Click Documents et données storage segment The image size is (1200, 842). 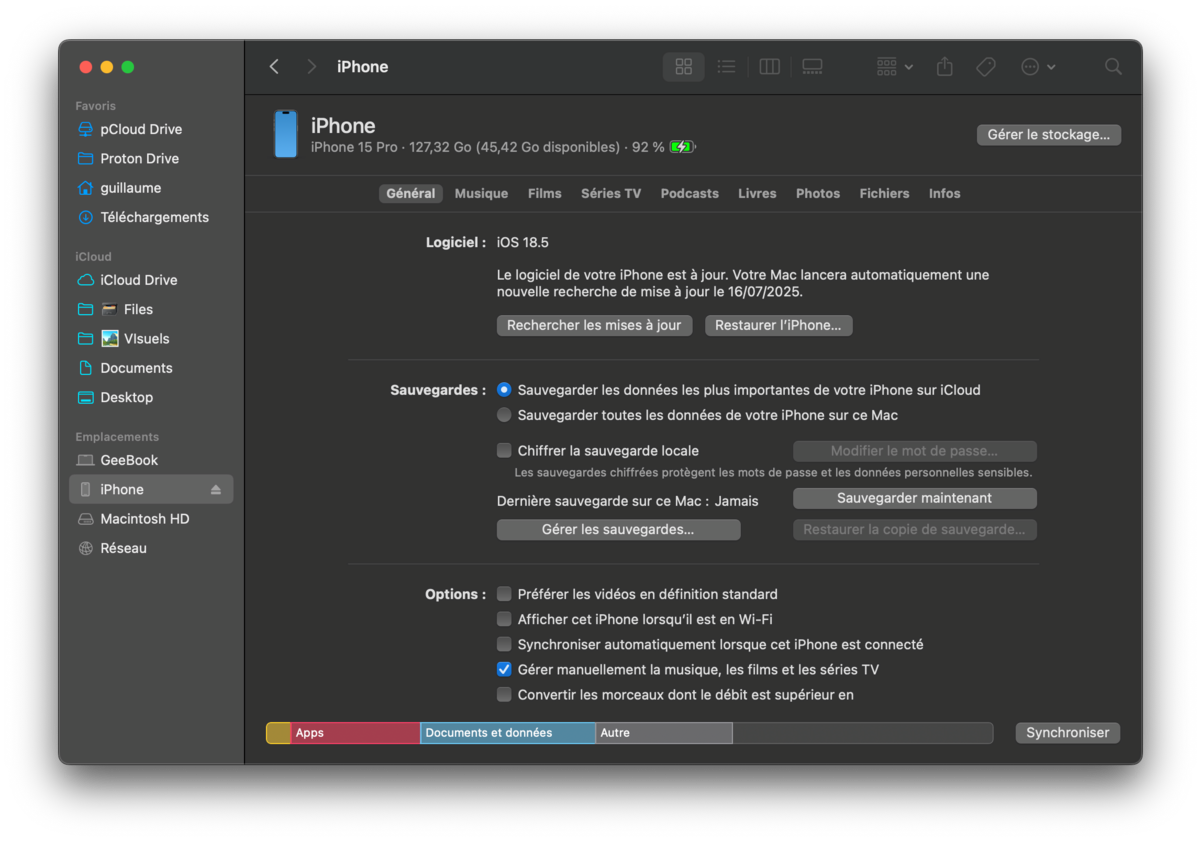pyautogui.click(x=508, y=733)
